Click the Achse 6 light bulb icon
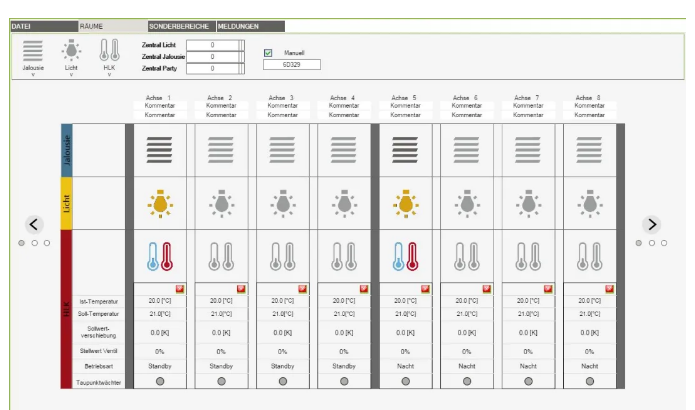695x410 pixels. pyautogui.click(x=466, y=203)
